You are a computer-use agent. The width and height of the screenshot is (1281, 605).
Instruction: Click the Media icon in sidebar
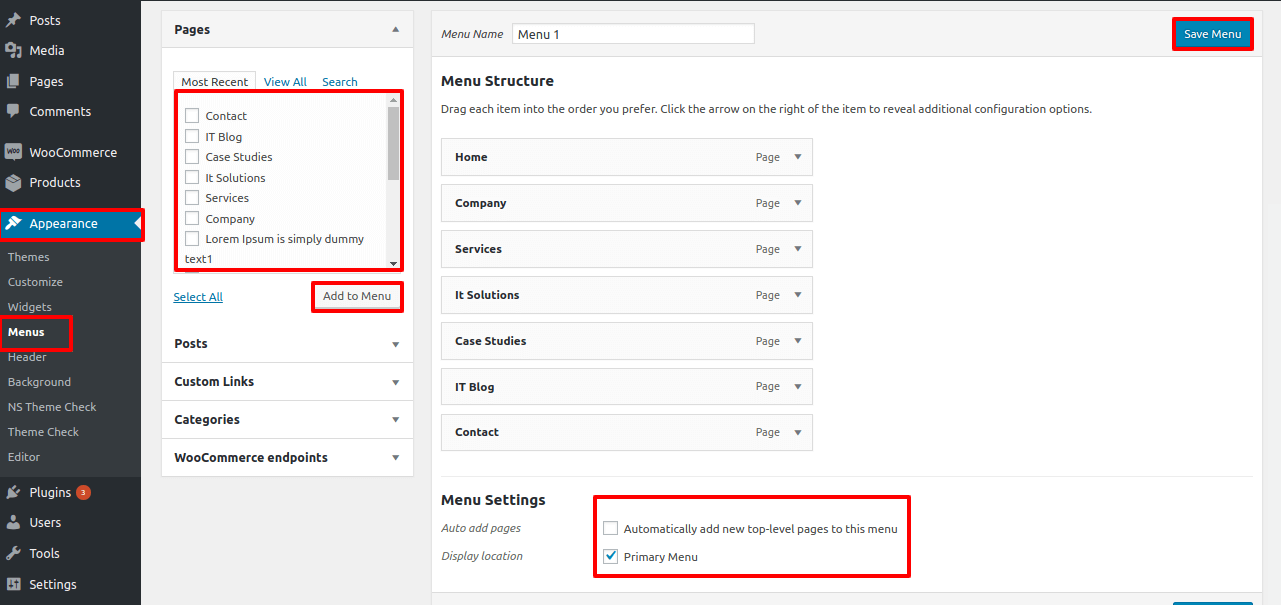[x=13, y=50]
